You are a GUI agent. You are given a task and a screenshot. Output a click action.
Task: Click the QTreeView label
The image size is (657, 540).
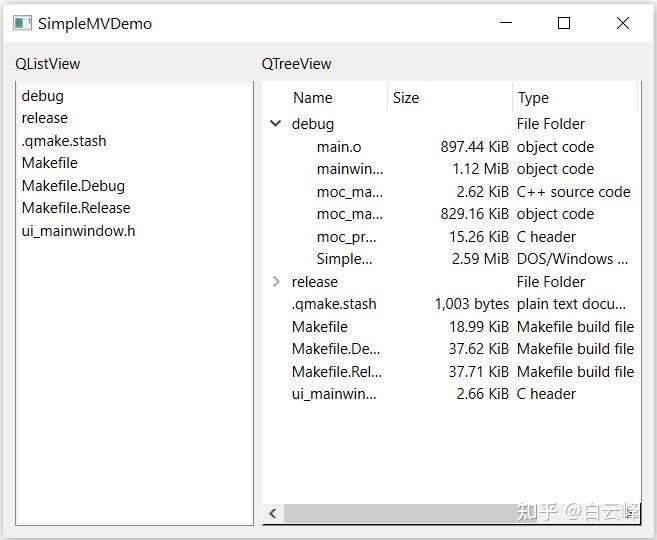(x=296, y=64)
